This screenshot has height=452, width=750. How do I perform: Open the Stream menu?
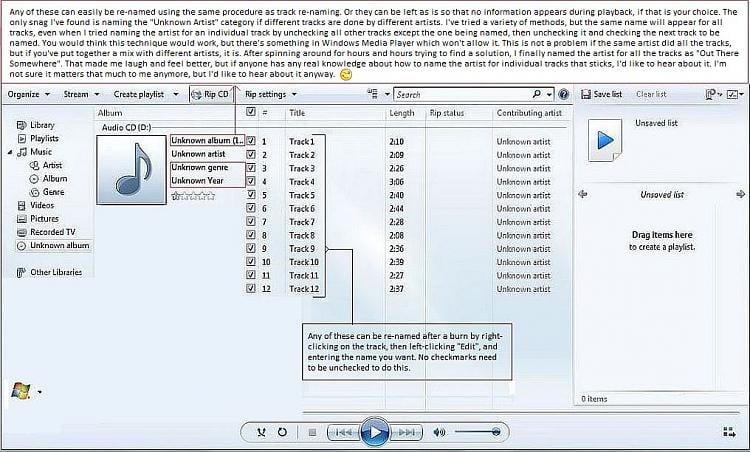(x=81, y=94)
